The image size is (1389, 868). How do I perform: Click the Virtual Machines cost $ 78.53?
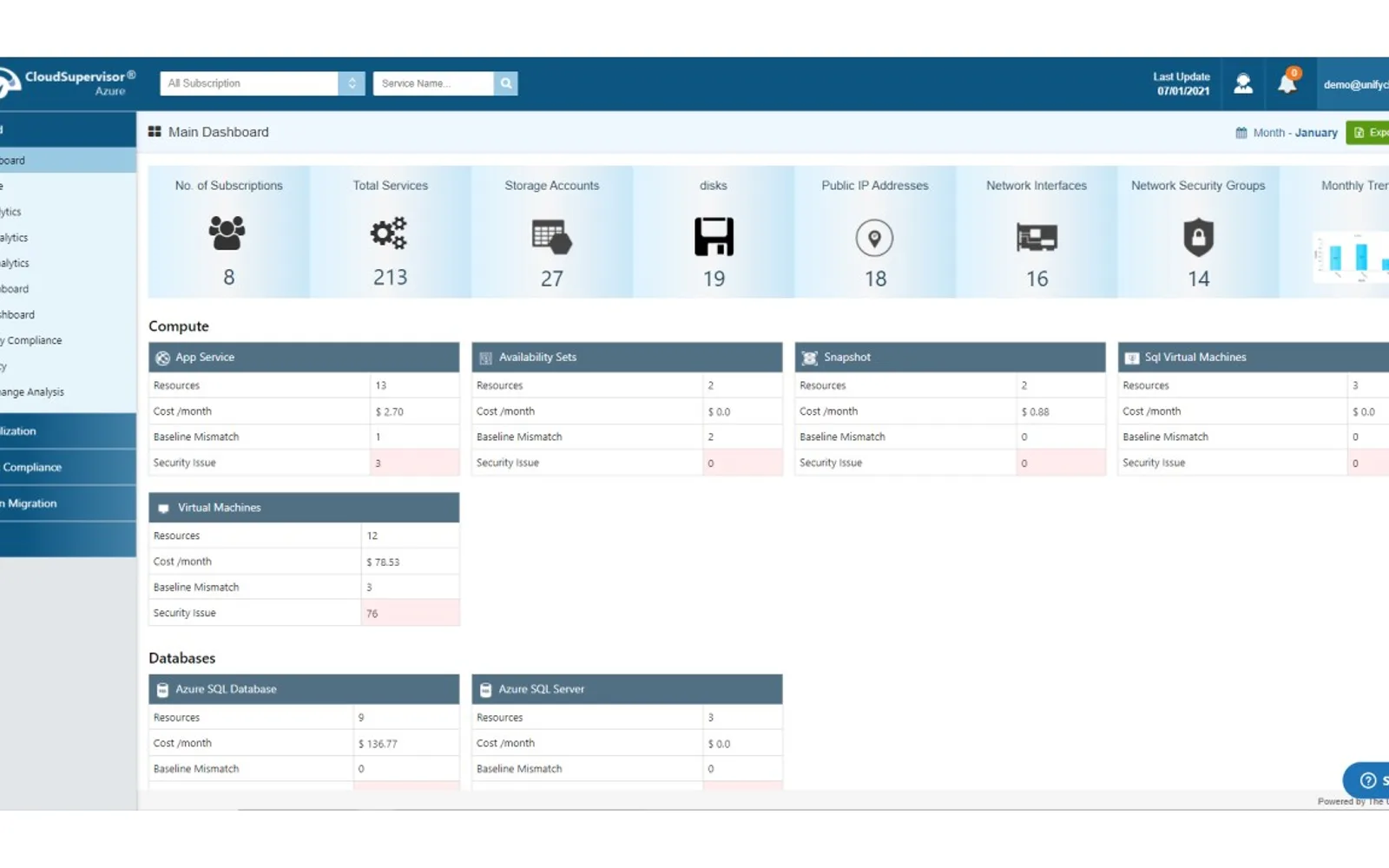tap(383, 562)
